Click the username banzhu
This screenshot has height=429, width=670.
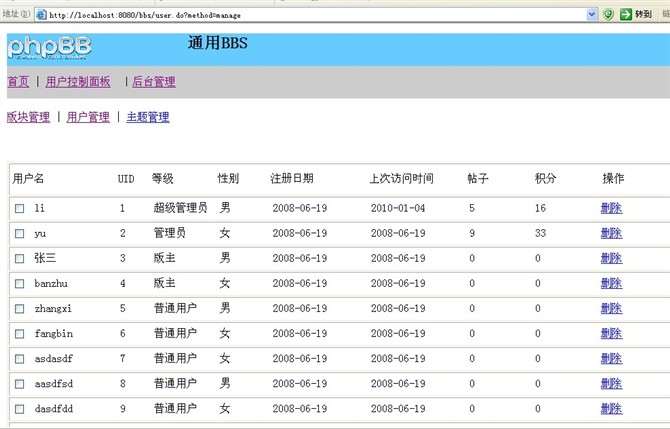(51, 284)
